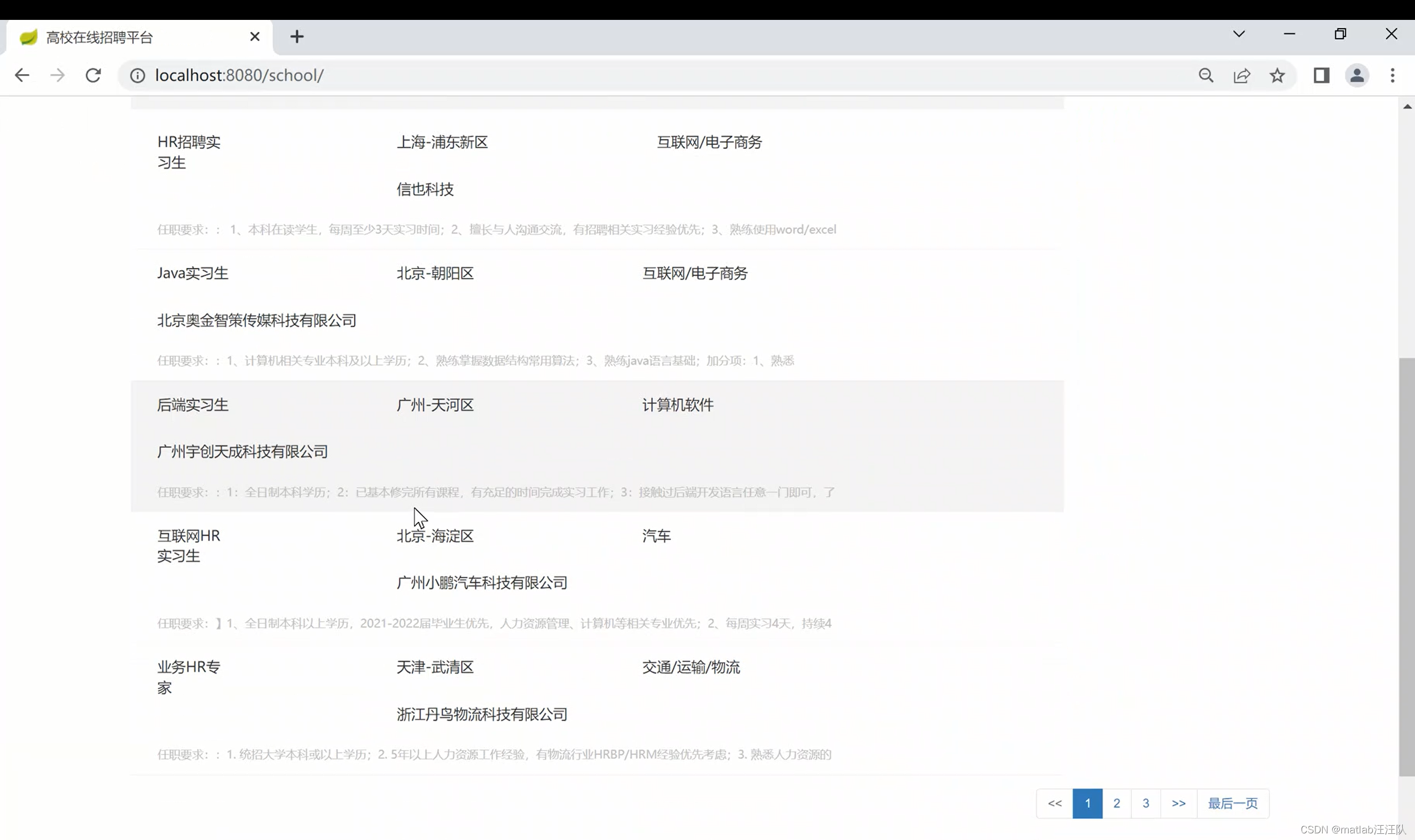Click the share page icon
Image resolution: width=1415 pixels, height=840 pixels.
(x=1241, y=75)
